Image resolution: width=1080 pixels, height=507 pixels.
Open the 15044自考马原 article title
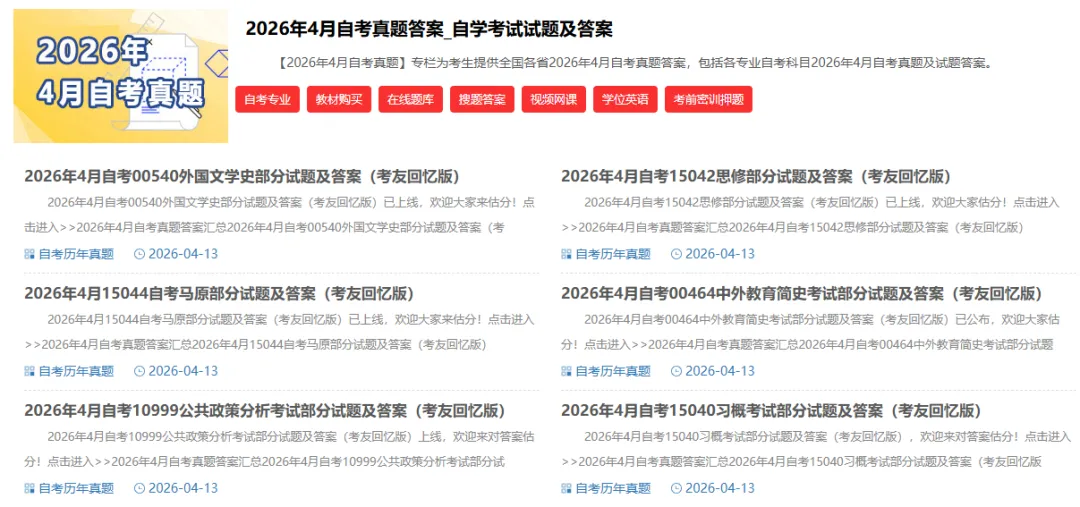pyautogui.click(x=219, y=293)
